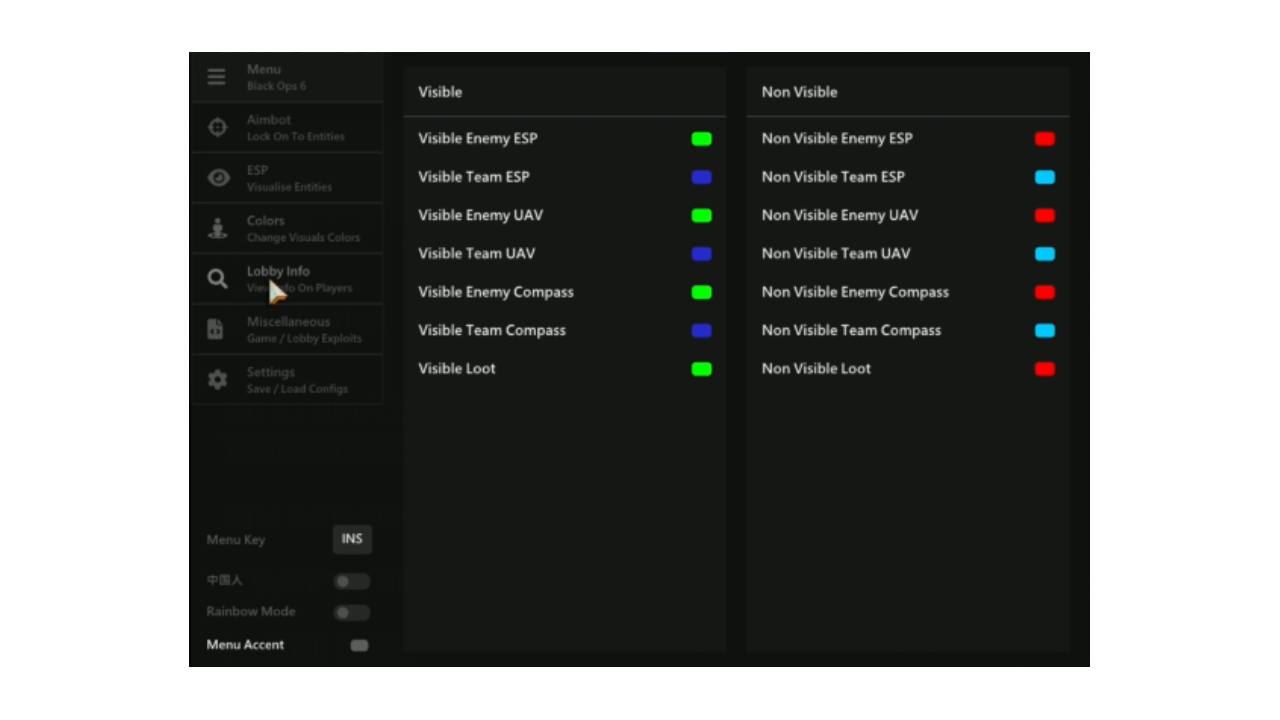
Task: Open Settings via the gear icon
Action: point(217,380)
